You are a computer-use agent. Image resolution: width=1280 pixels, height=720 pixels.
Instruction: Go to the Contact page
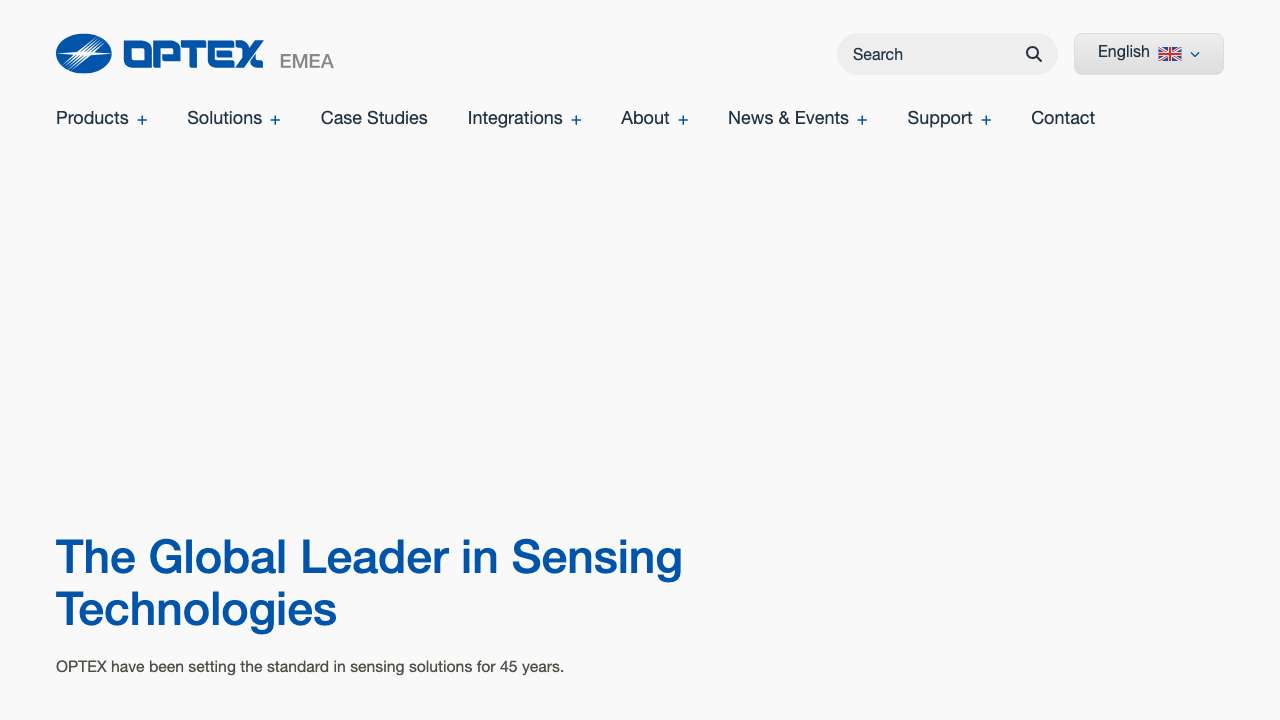(x=1063, y=118)
